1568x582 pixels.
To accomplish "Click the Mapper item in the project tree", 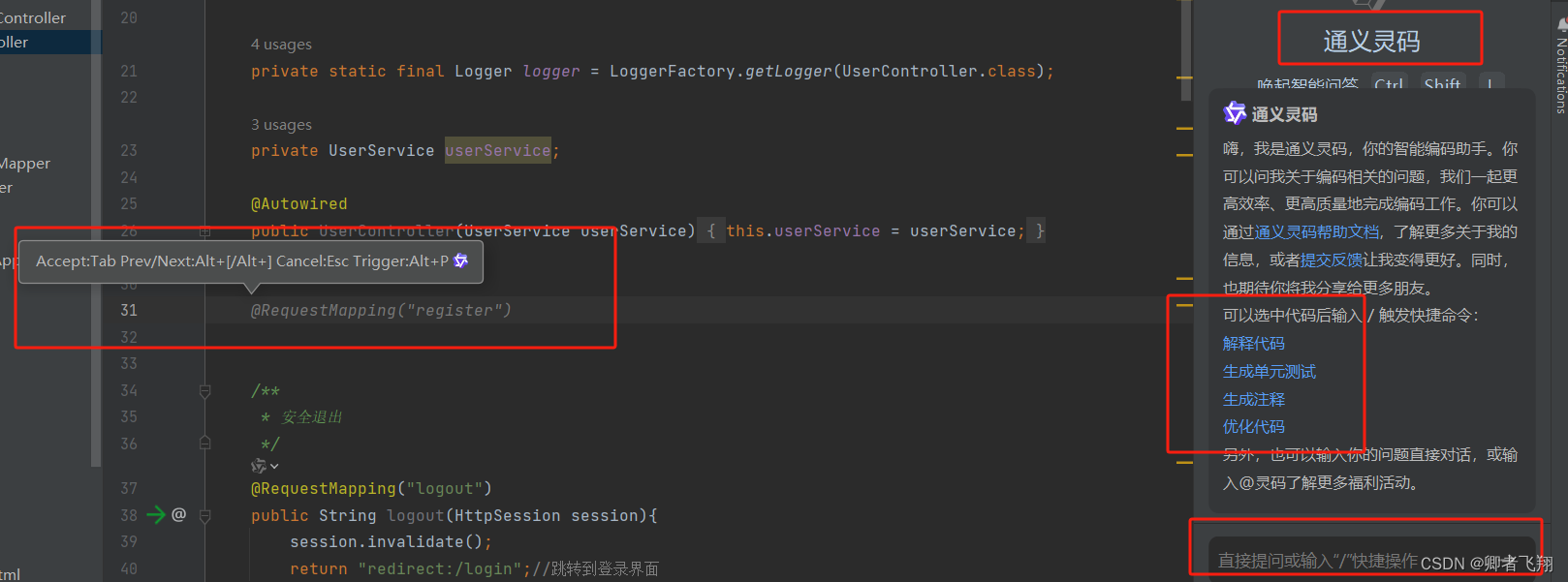I will 25,164.
